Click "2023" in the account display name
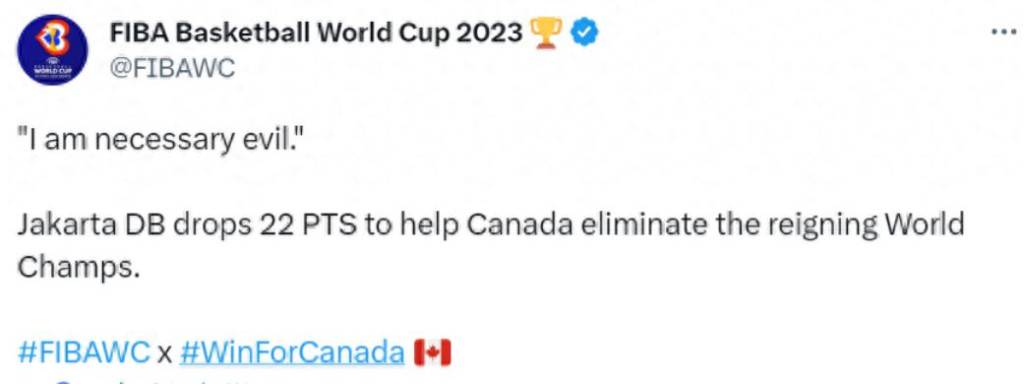This screenshot has height=384, width=1024. [x=489, y=32]
